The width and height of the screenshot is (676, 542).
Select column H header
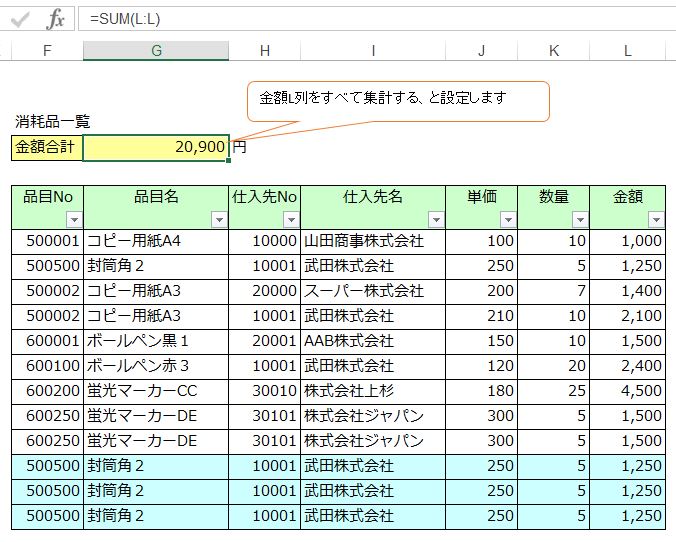click(x=265, y=51)
